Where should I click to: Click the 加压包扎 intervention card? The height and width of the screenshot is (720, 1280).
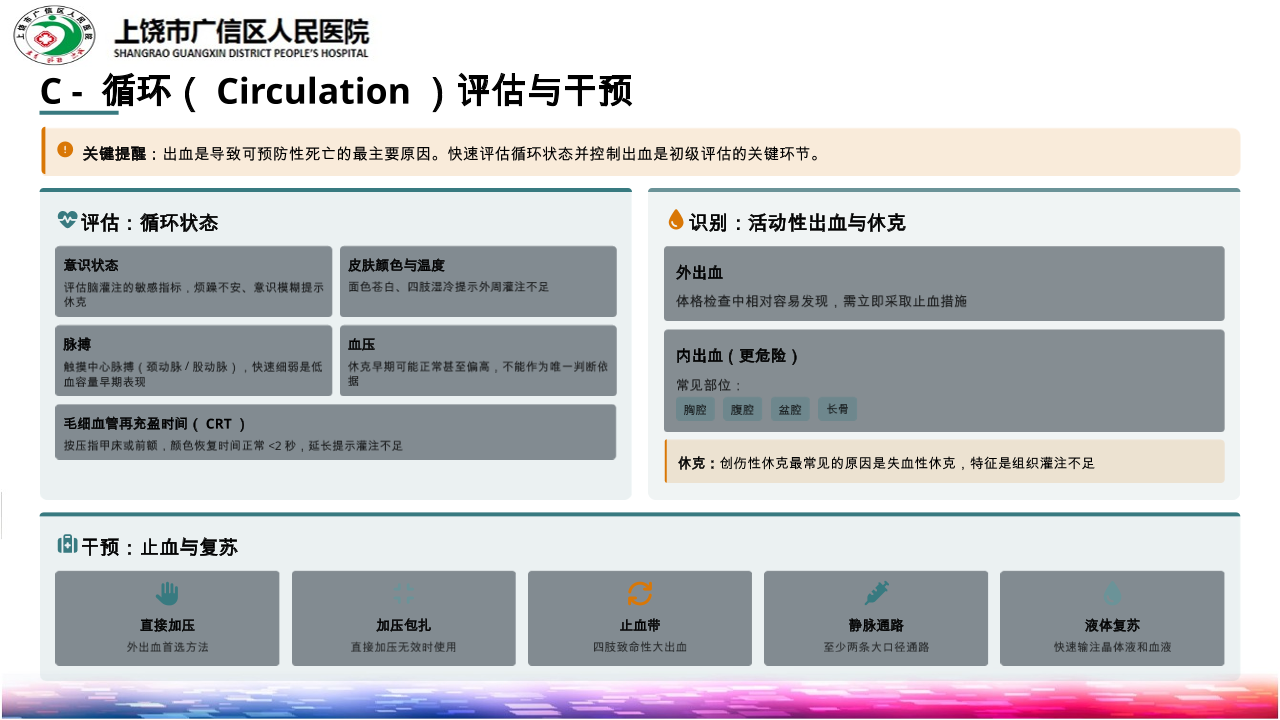coord(404,619)
